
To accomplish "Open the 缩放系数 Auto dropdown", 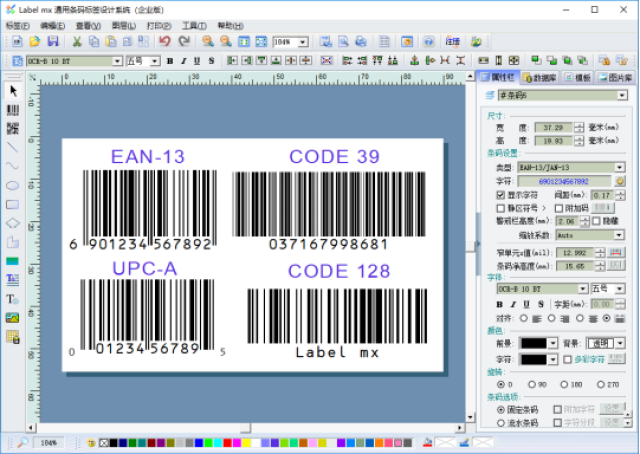I will (x=619, y=235).
